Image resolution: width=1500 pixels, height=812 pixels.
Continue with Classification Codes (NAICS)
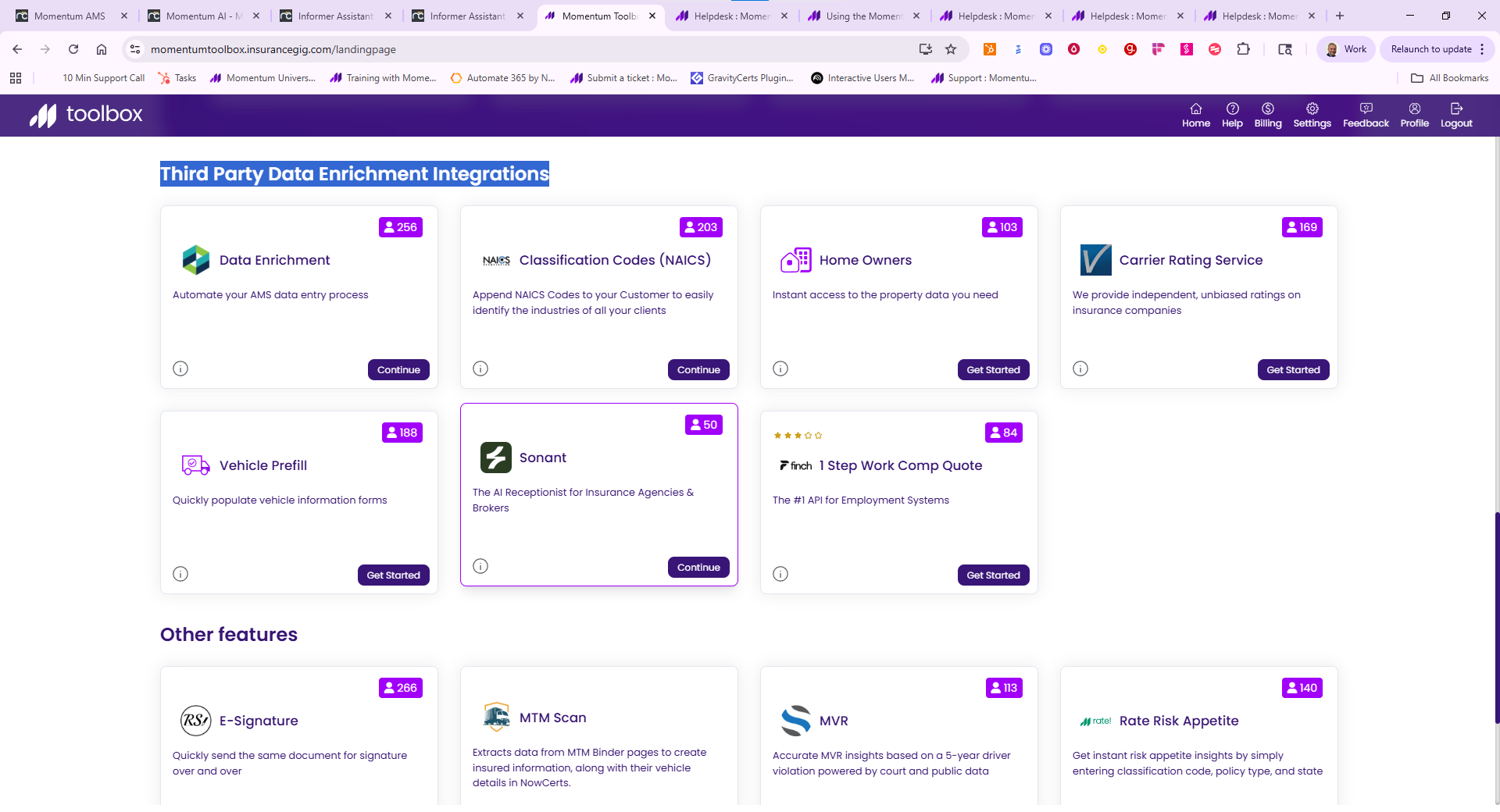[x=698, y=369]
